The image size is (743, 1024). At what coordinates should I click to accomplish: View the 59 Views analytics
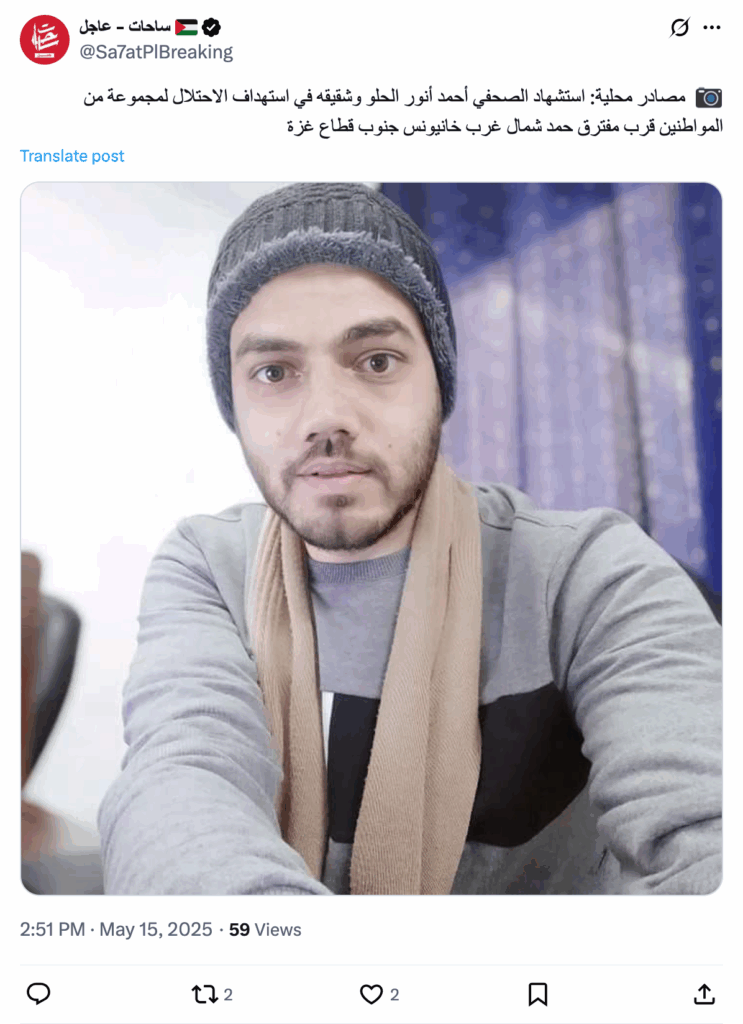coord(265,929)
